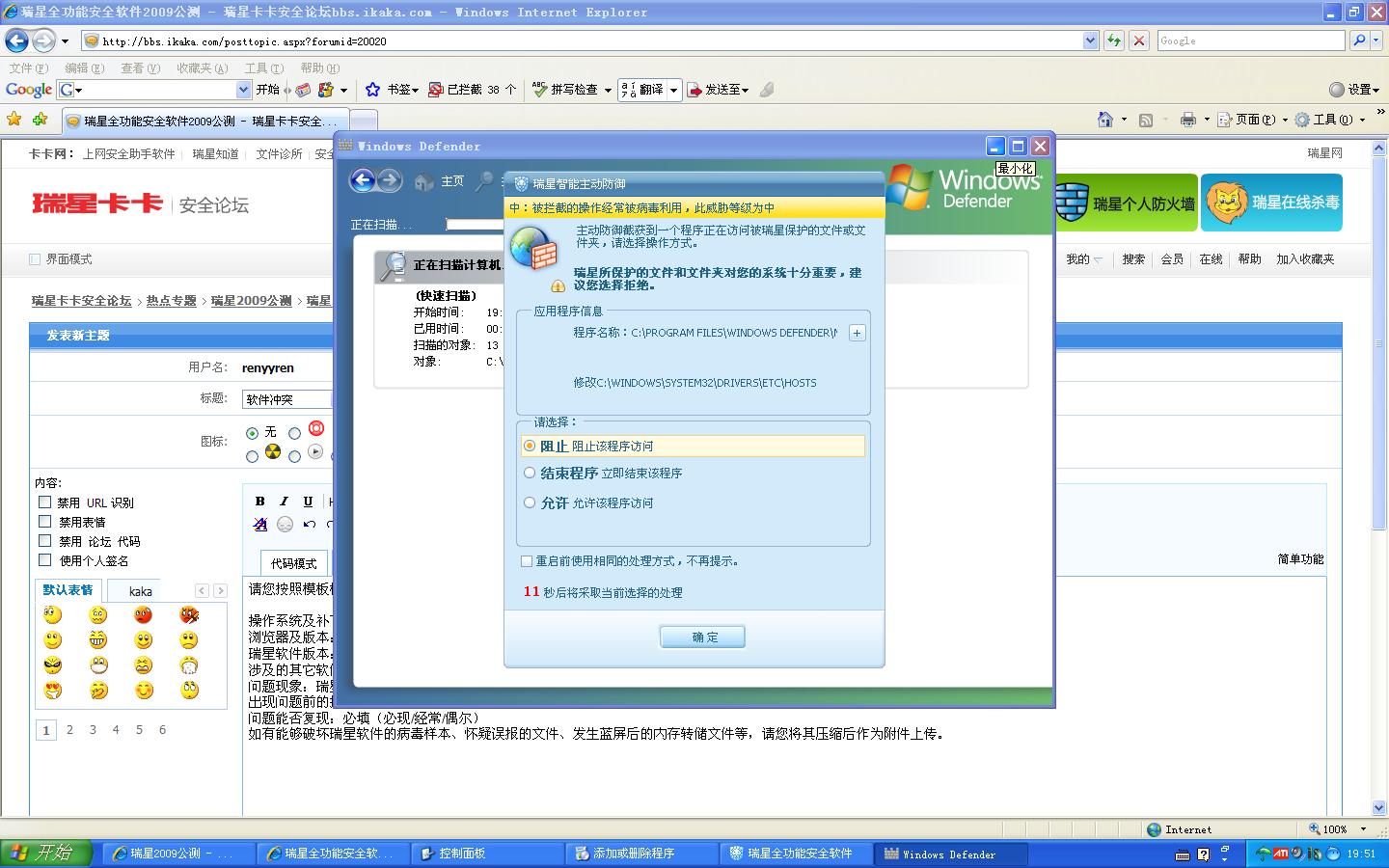Insert the red angry emoticon
Image resolution: width=1389 pixels, height=868 pixels.
tap(143, 614)
